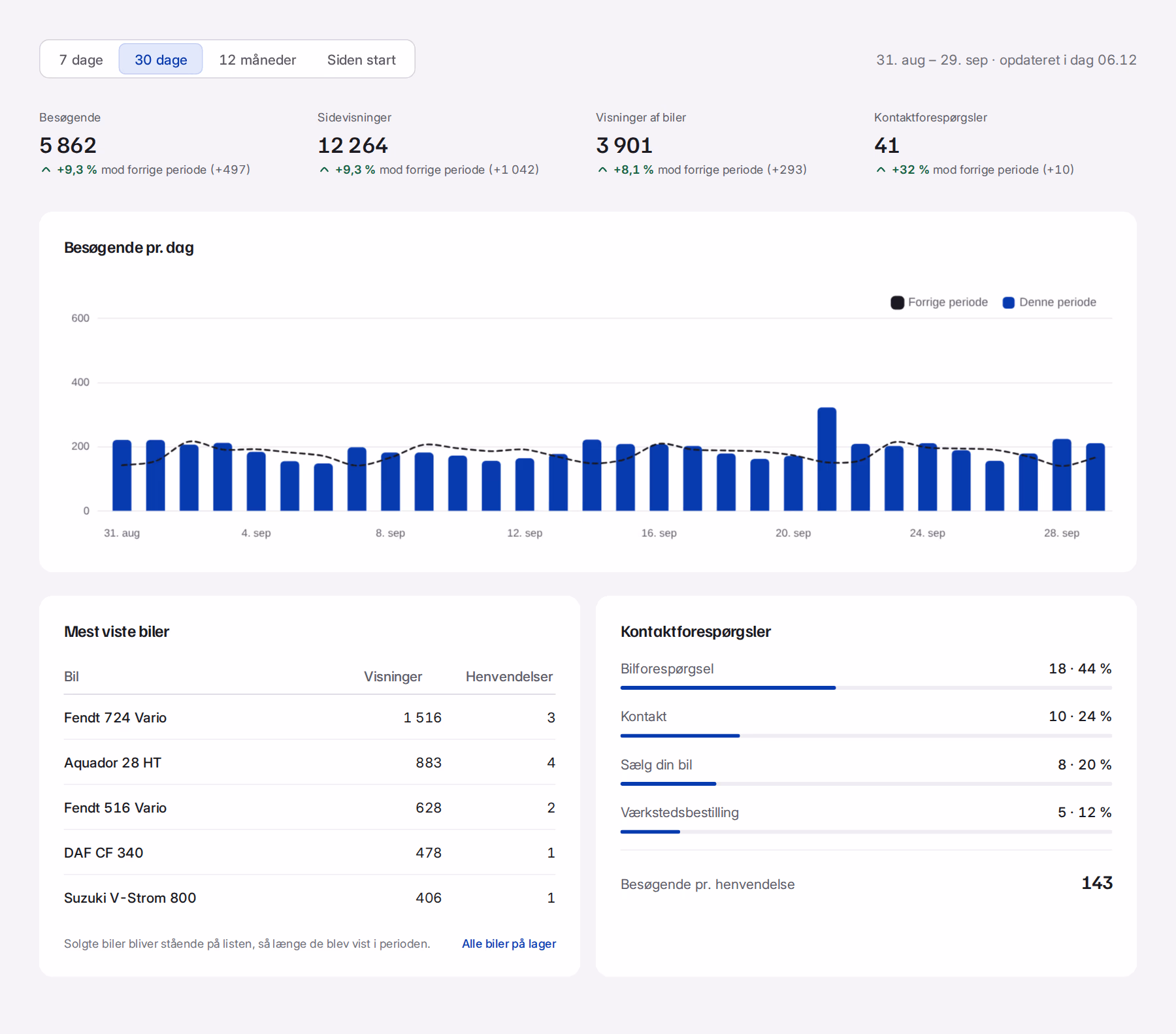The width and height of the screenshot is (1176, 1034).
Task: Switch to the 7 dage period
Action: [81, 59]
